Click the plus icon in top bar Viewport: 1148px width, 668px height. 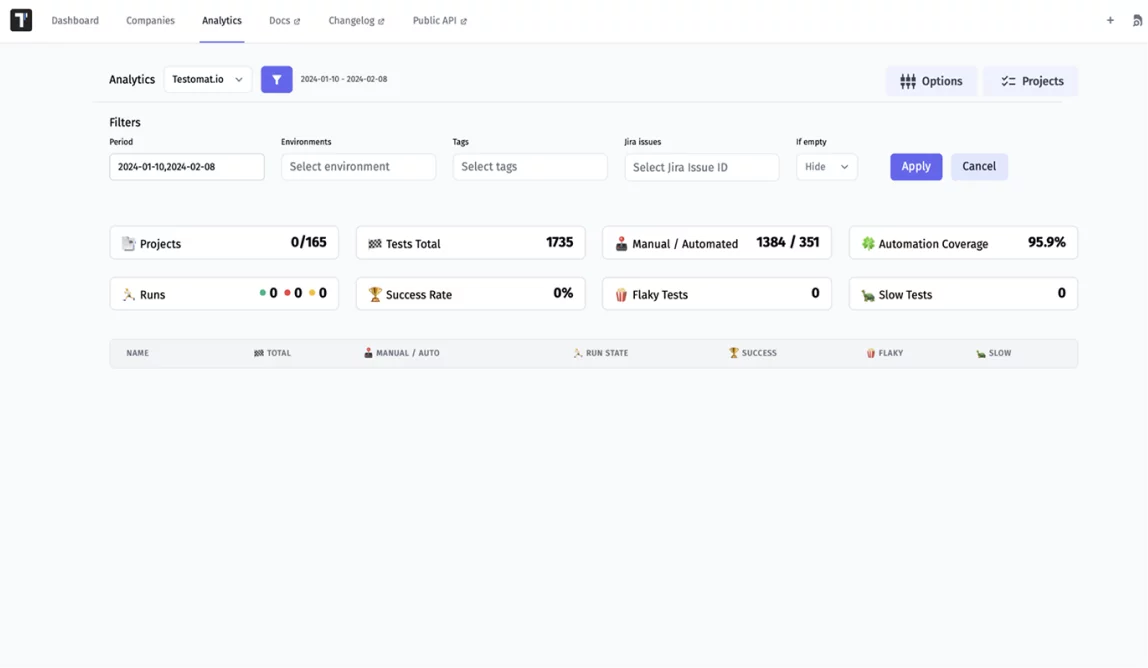click(x=1110, y=20)
